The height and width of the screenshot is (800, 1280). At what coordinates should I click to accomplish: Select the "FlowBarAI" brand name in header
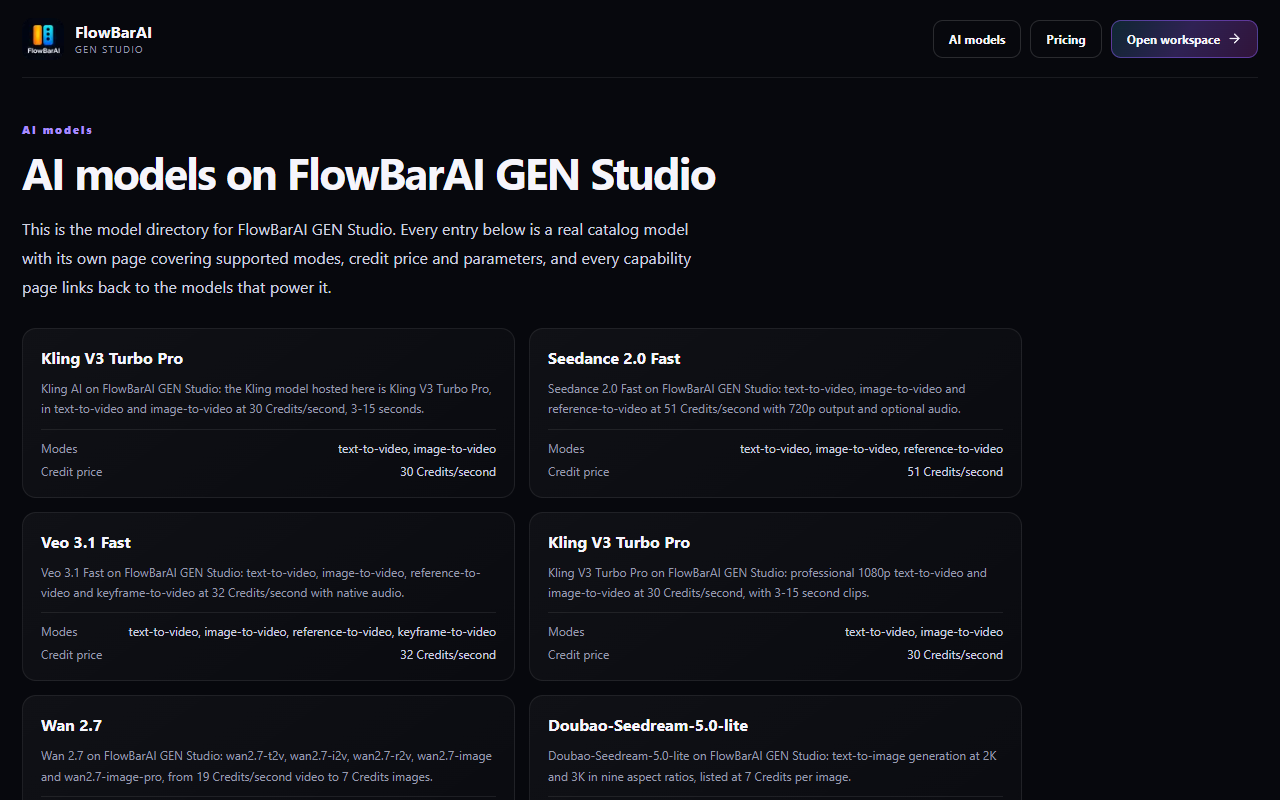113,32
